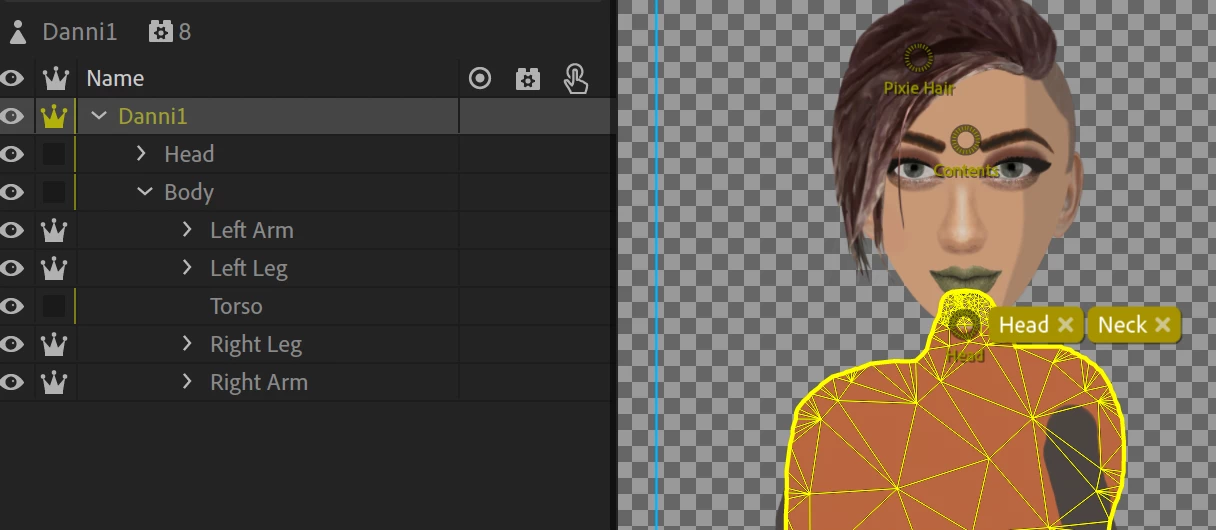Click the Neck tag label on canvas
Screen dimensions: 1216x530
click(x=1122, y=325)
